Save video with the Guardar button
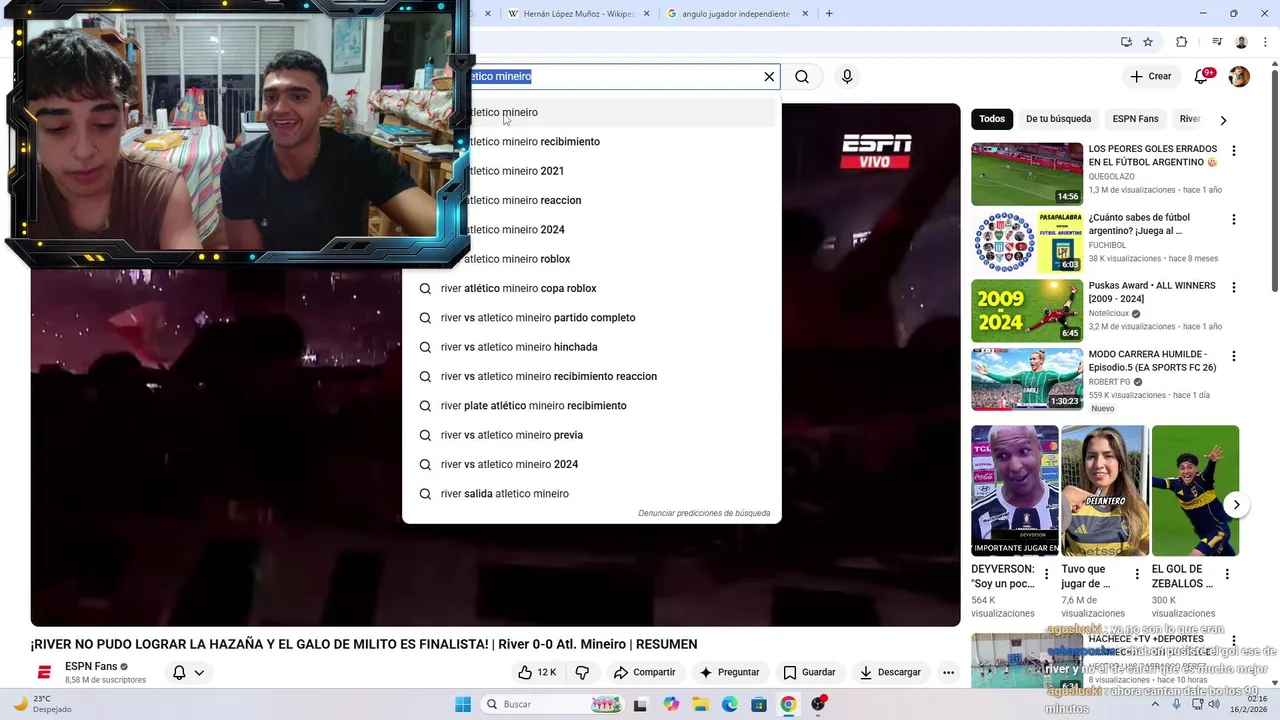1280x720 pixels. click(x=809, y=672)
